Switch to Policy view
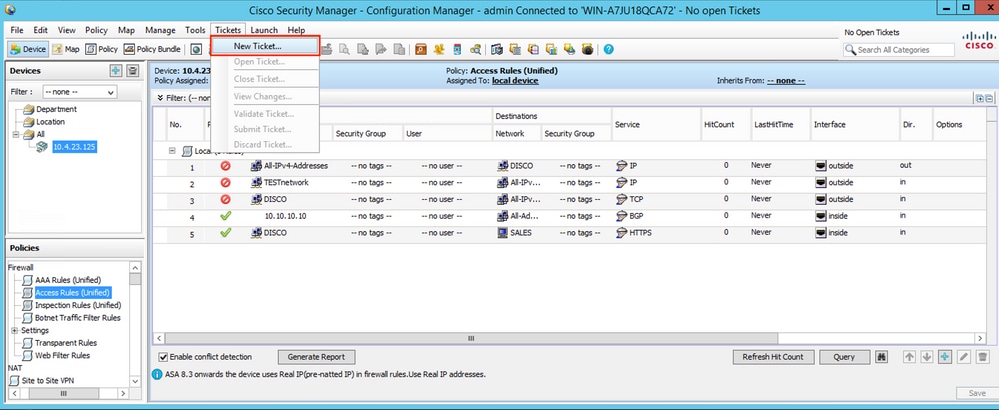This screenshot has width=999, height=410. click(x=102, y=49)
